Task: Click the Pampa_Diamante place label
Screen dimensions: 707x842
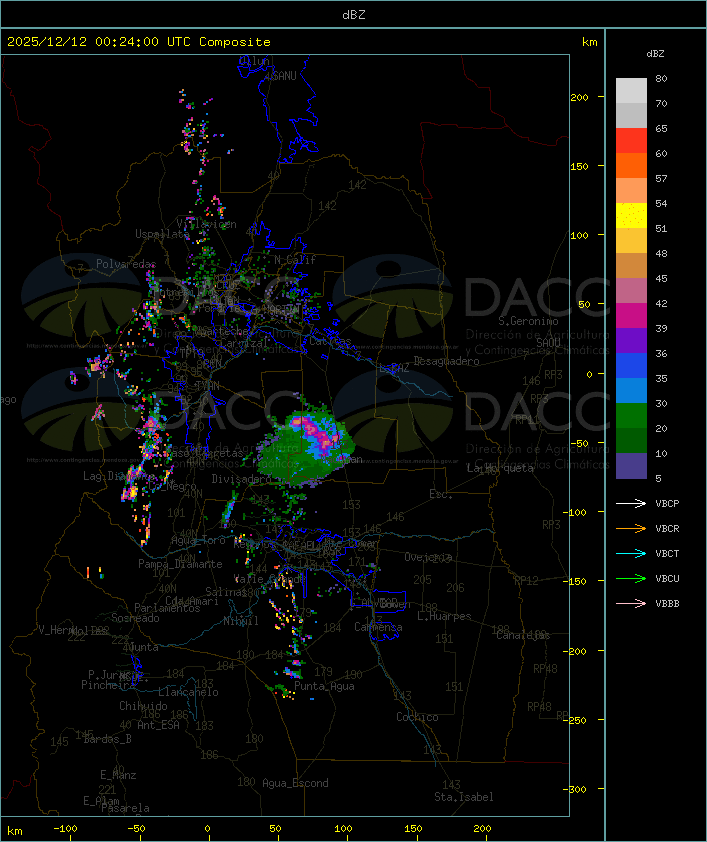Action: (x=180, y=564)
